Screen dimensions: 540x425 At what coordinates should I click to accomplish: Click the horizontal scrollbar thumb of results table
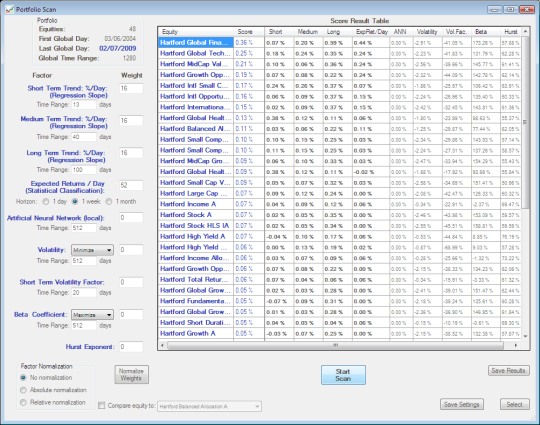[335, 345]
